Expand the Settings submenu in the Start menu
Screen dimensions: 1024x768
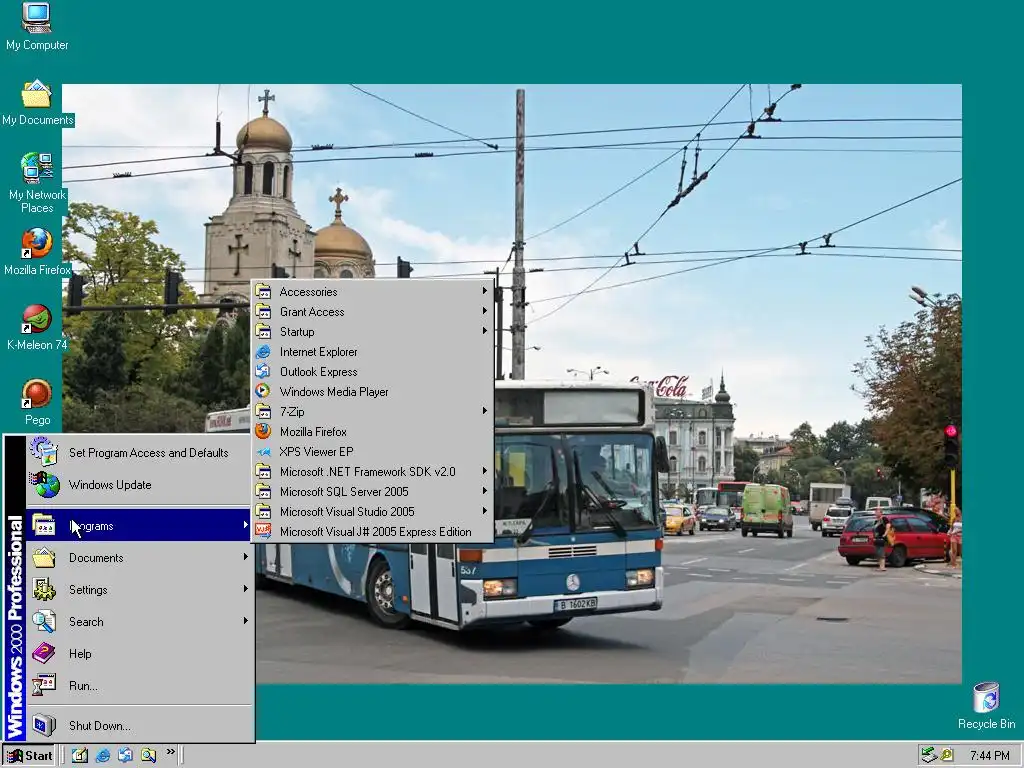click(x=139, y=589)
